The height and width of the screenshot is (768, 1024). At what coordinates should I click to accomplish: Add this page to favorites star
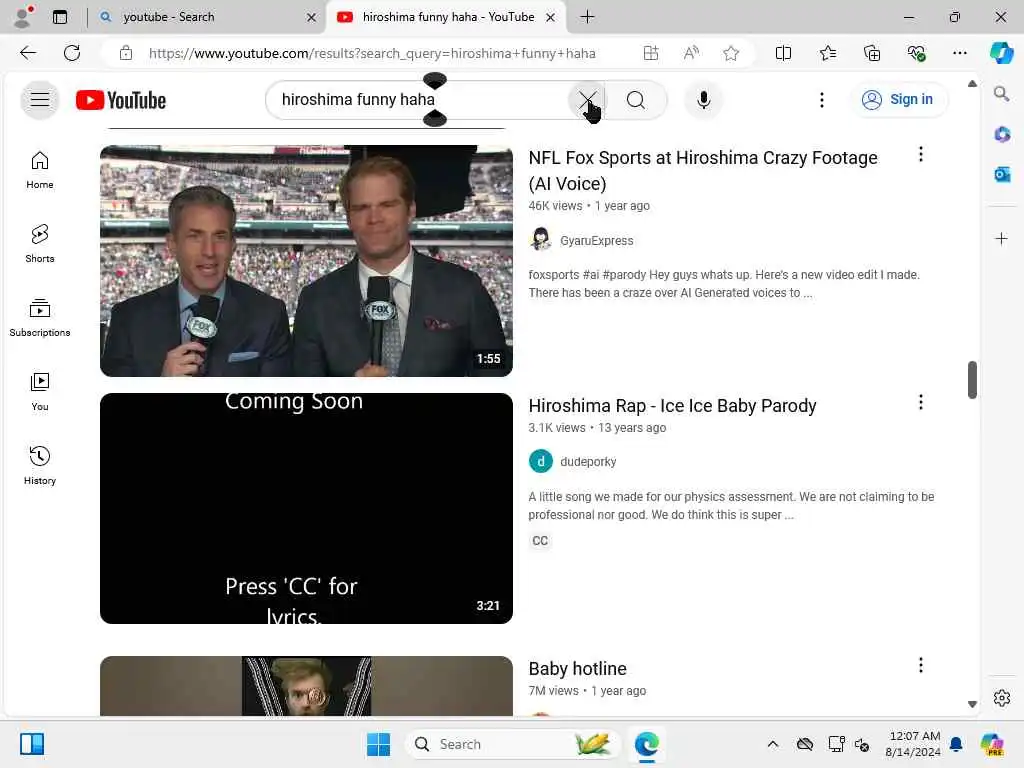(x=731, y=53)
